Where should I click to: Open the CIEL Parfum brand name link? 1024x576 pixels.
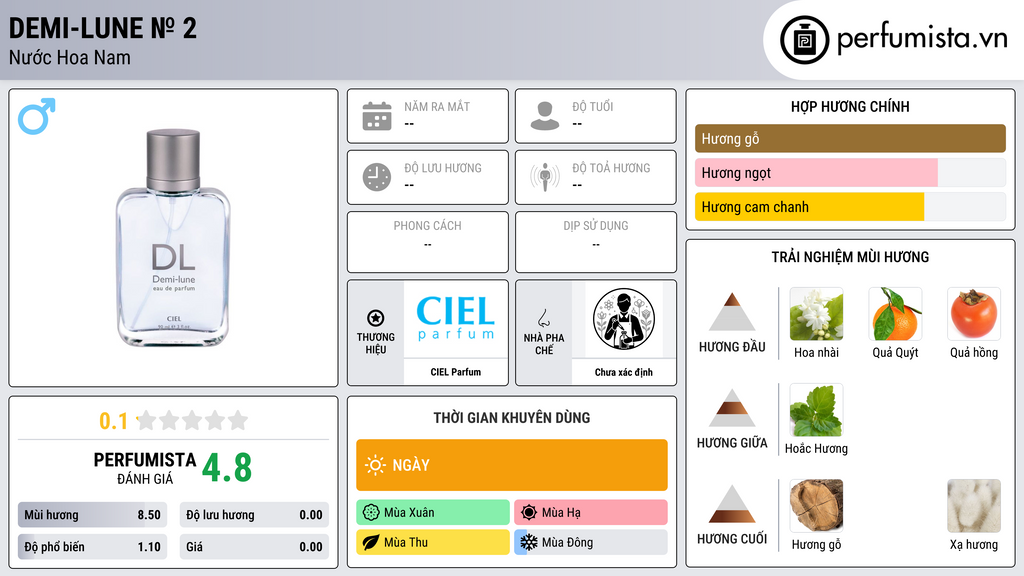pos(456,372)
